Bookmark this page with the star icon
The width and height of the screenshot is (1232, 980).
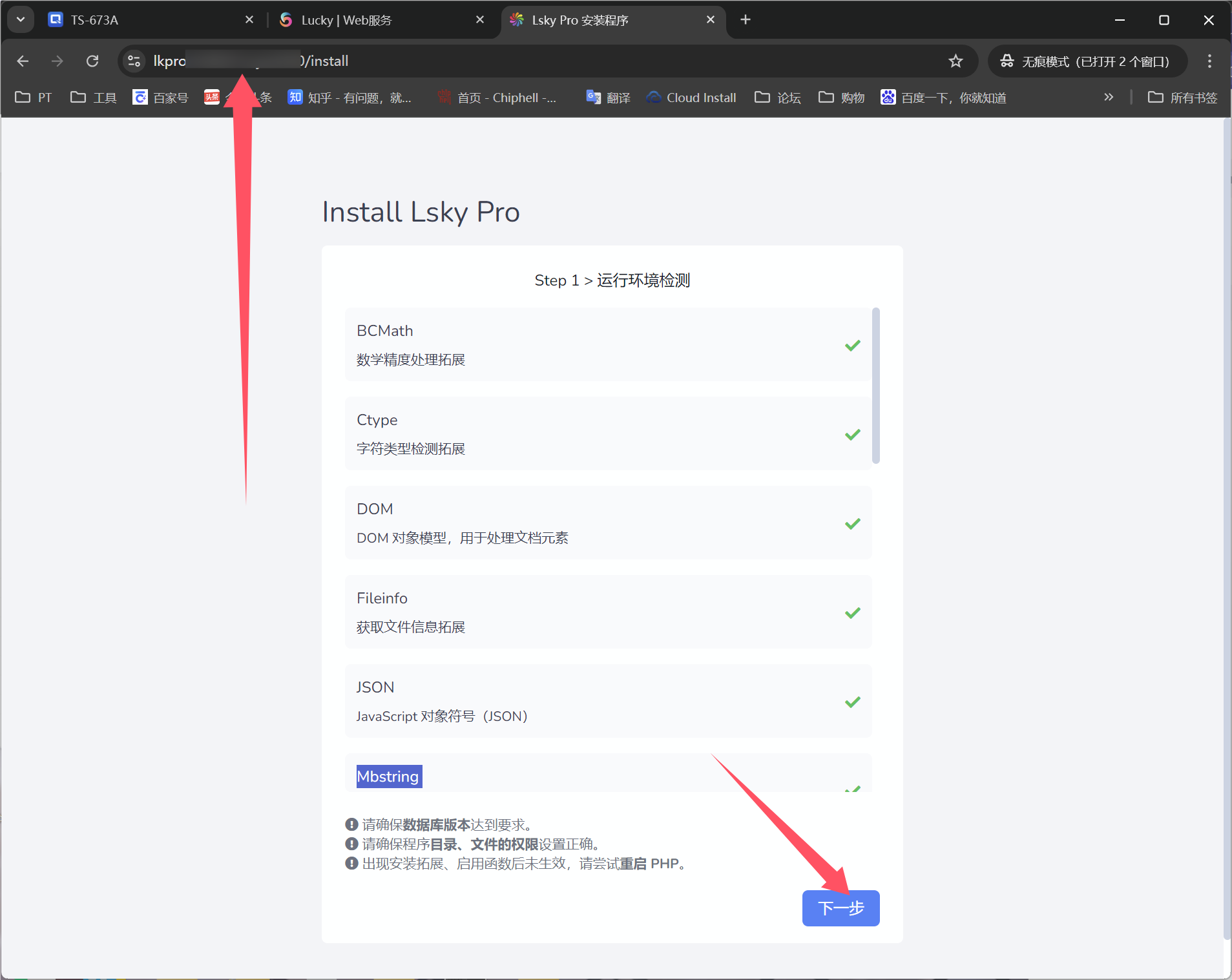955,61
